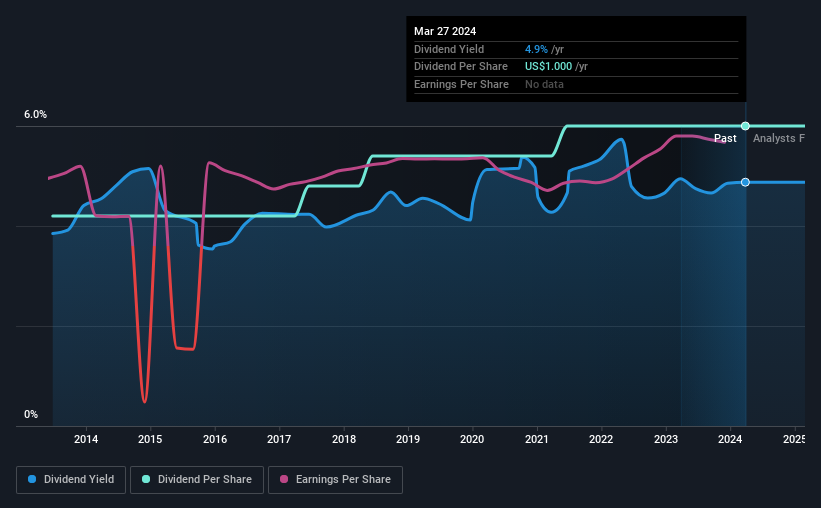Select the 2024 label on the time axis

pyautogui.click(x=730, y=439)
